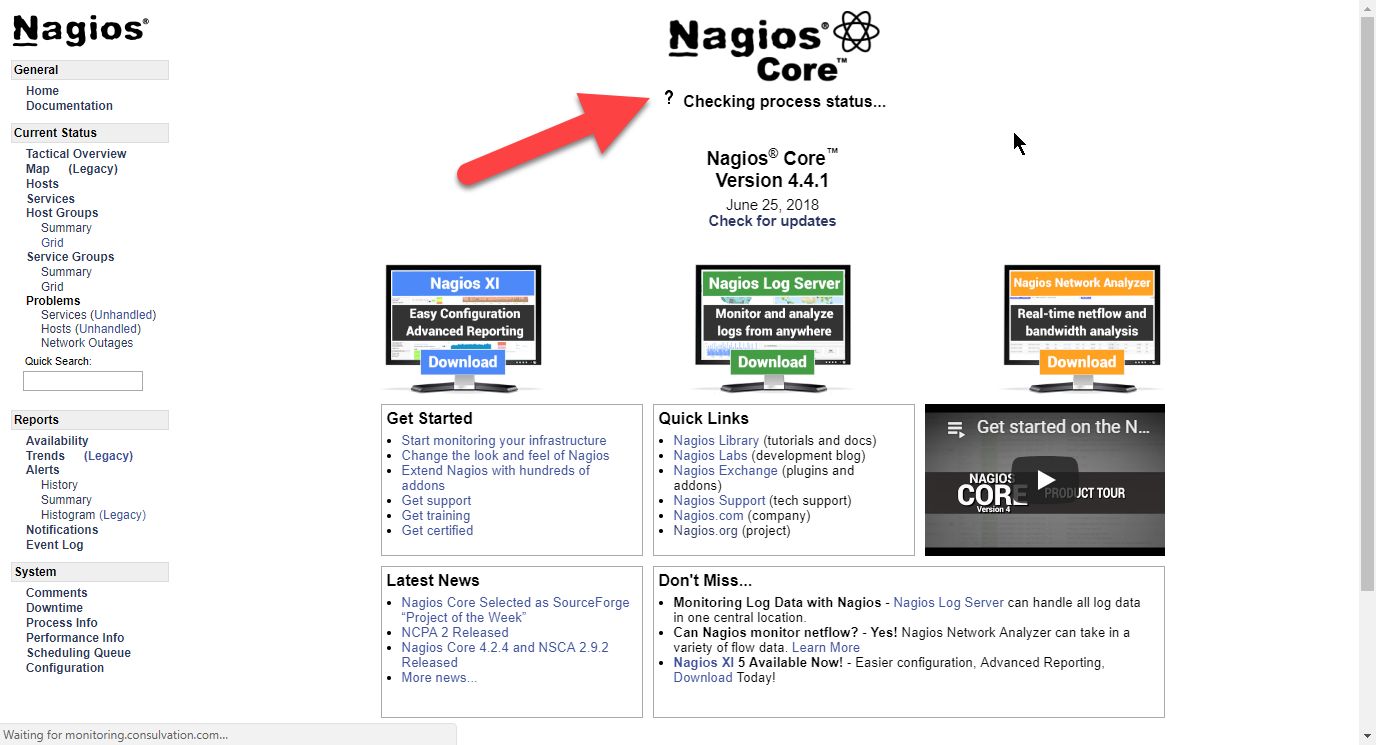Open the Problems link in the sidebar
Viewport: 1376px width, 745px height.
53,301
